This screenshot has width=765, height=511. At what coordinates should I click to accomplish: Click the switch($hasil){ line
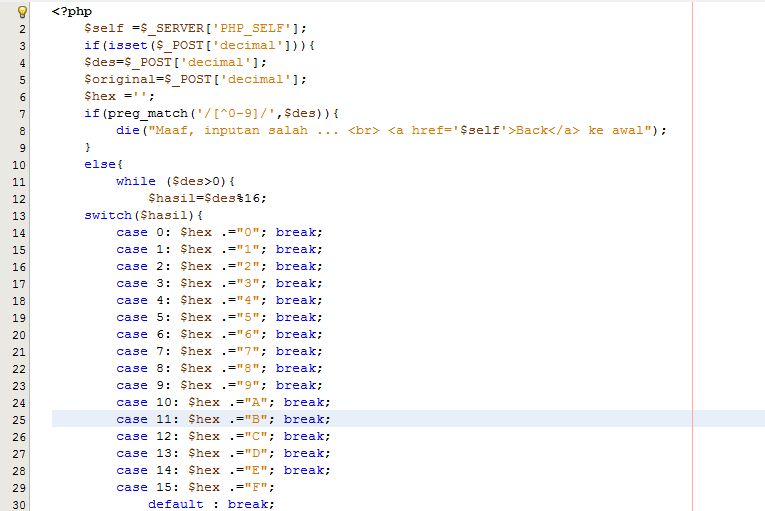click(x=143, y=215)
